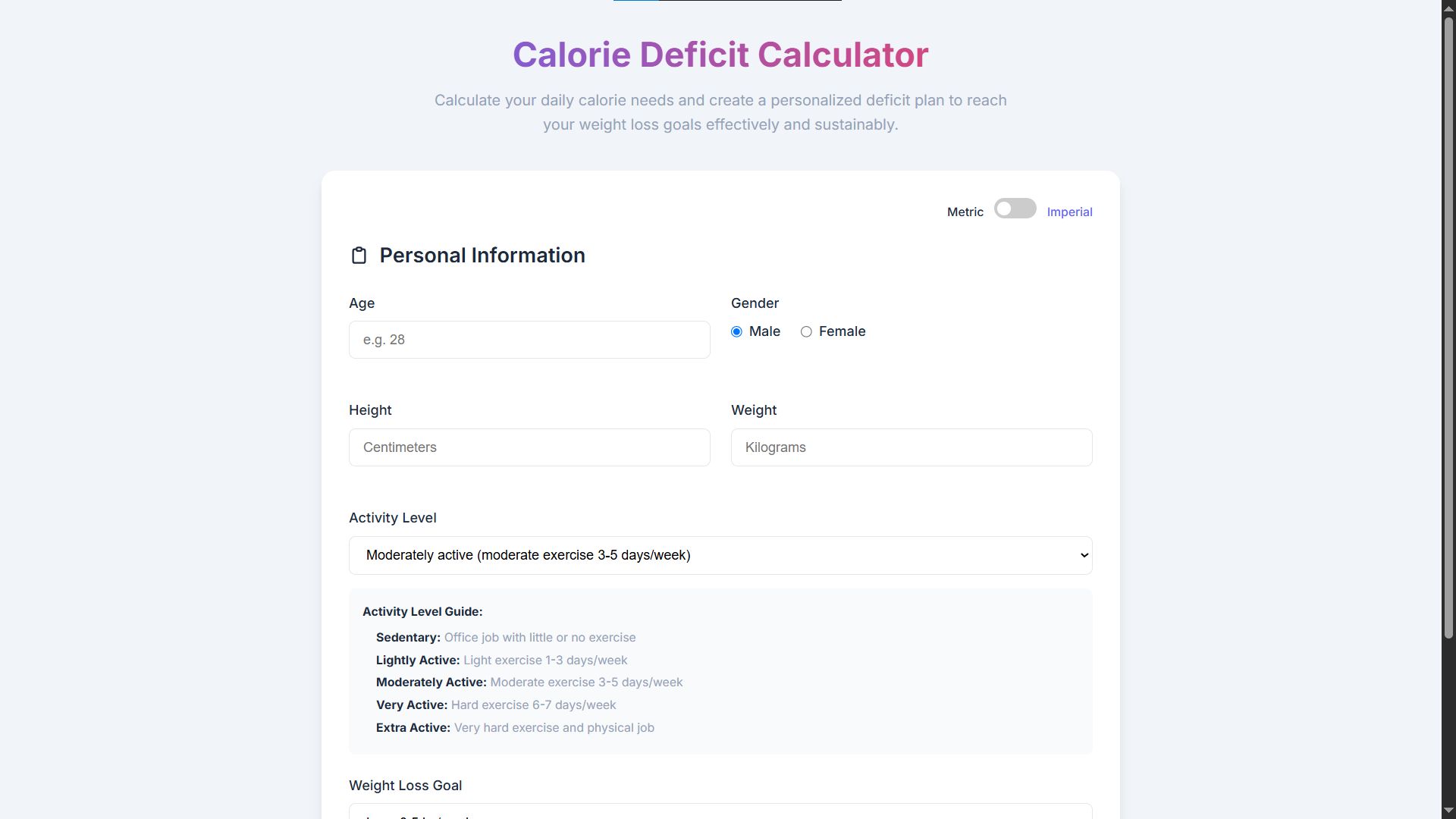
Task: Click the Metric unit label
Action: (965, 212)
